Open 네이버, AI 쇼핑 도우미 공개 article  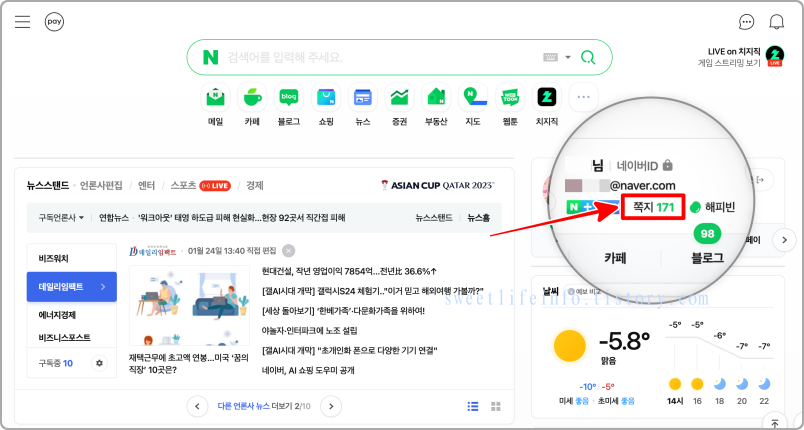(308, 370)
